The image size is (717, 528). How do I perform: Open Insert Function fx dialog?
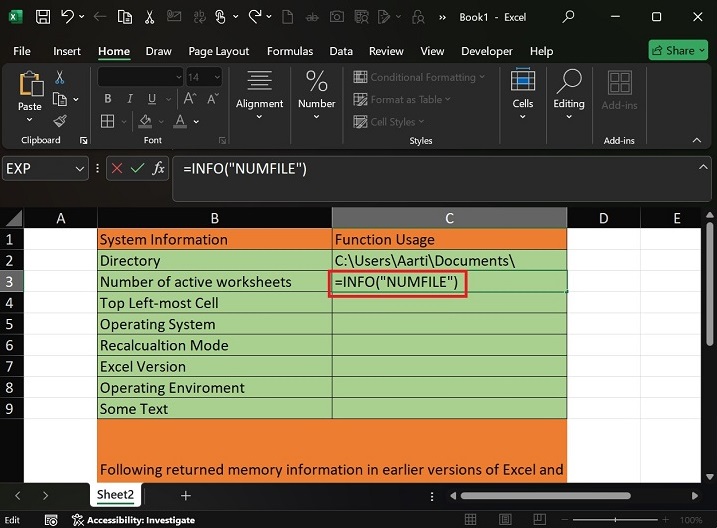pyautogui.click(x=158, y=169)
